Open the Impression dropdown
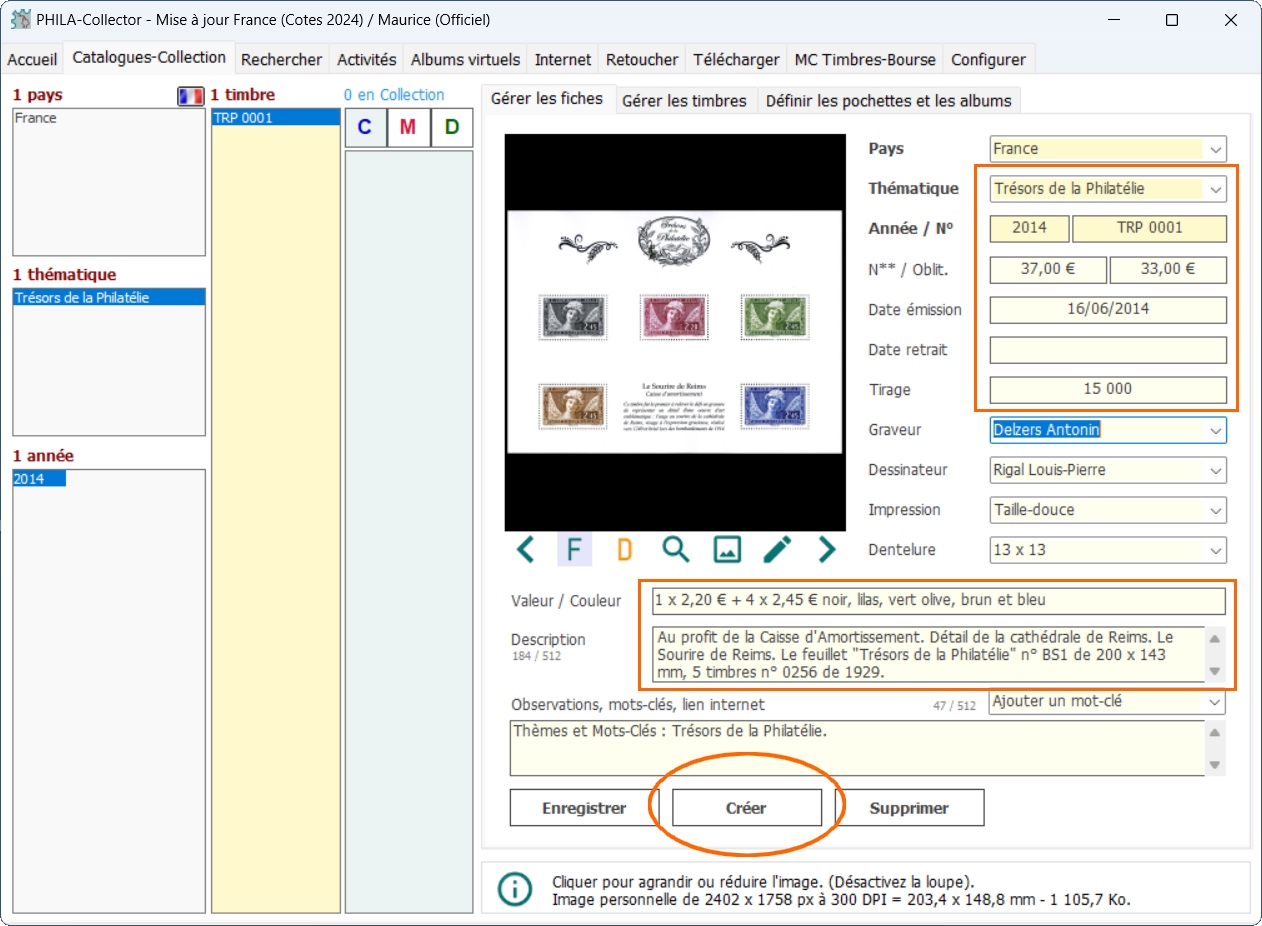 pyautogui.click(x=1215, y=510)
